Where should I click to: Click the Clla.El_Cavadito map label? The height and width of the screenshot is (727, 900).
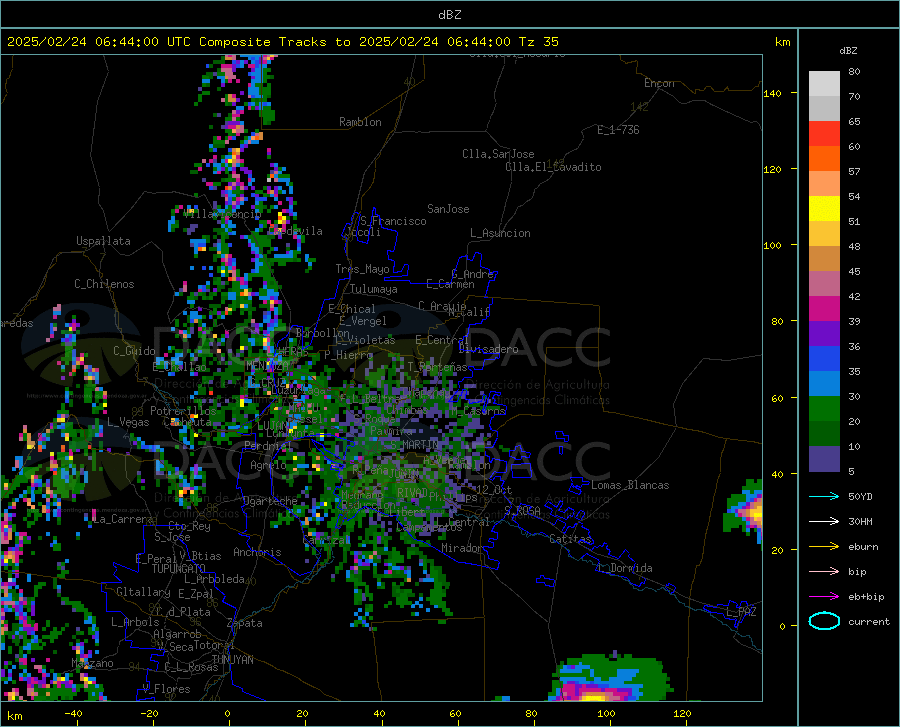pyautogui.click(x=553, y=167)
